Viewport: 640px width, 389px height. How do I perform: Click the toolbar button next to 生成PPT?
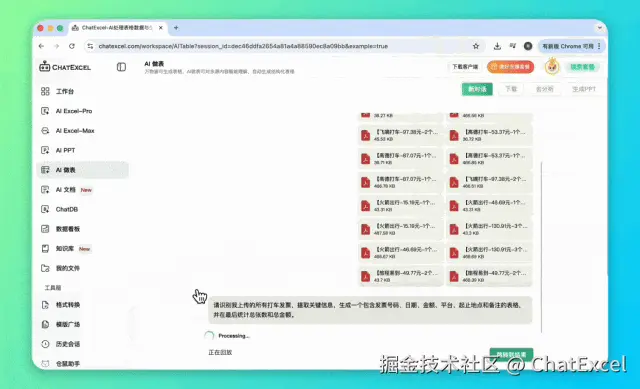pyautogui.click(x=544, y=89)
